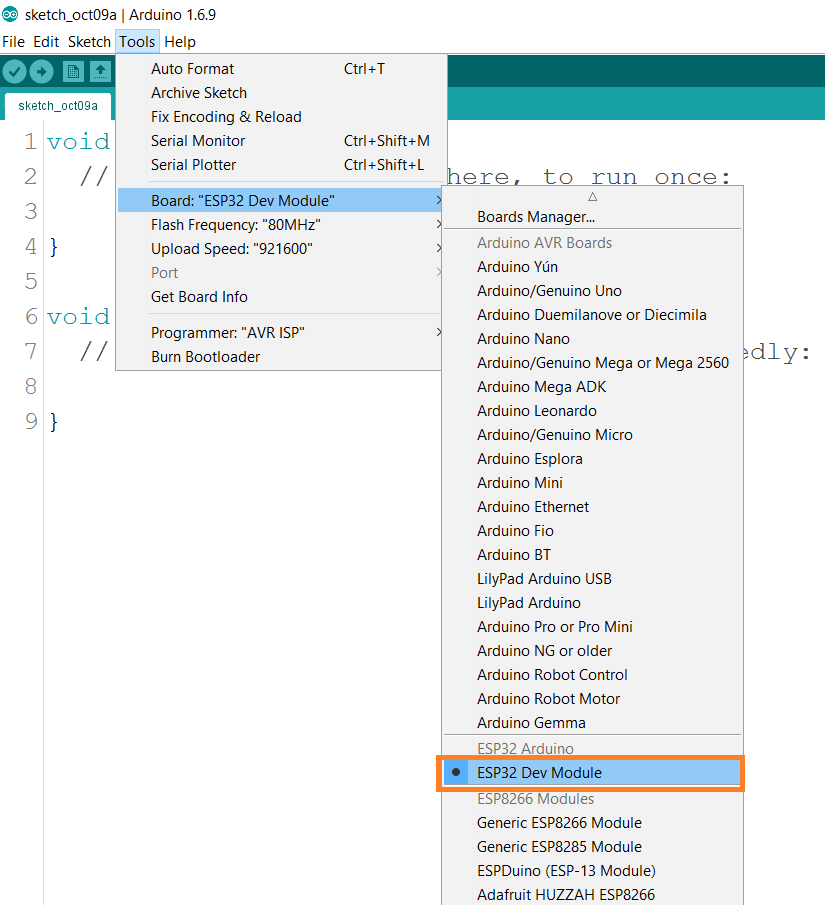Select Arduino Pro or Pro Mini board
The image size is (827, 905).
(593, 627)
